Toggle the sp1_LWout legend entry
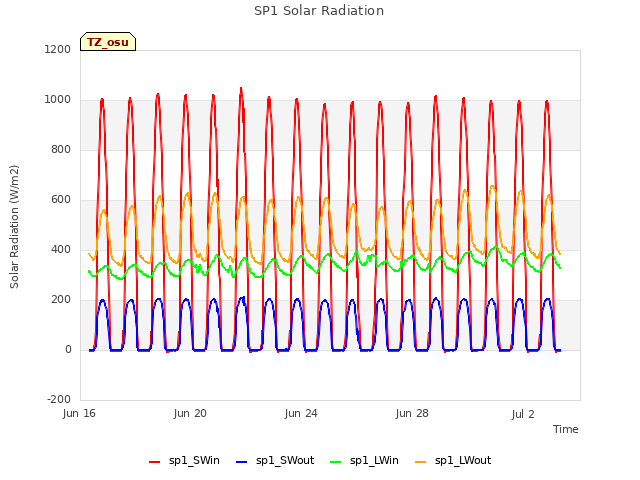640x480 pixels. (x=453, y=461)
